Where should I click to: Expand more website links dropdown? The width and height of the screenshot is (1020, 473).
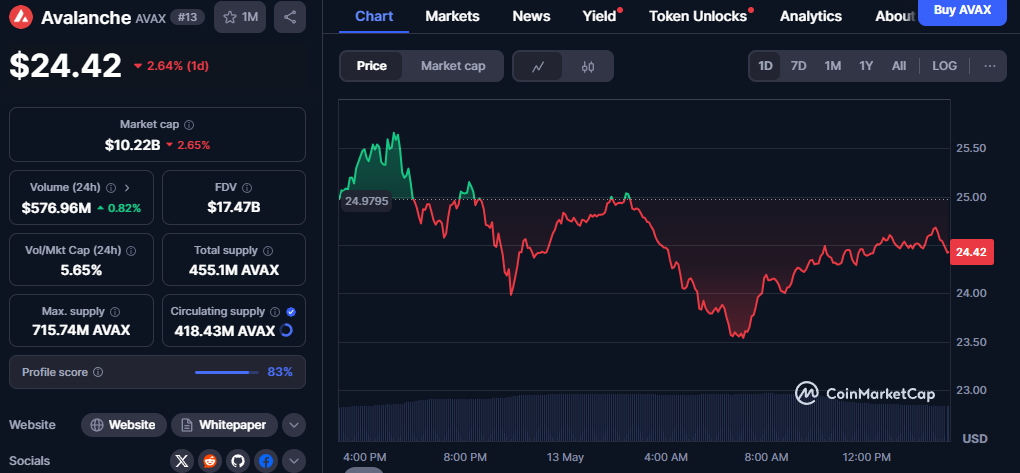click(x=293, y=425)
